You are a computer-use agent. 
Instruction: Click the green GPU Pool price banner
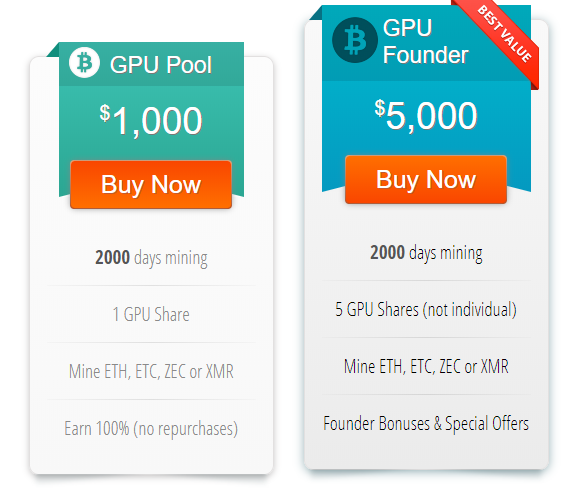pos(151,119)
